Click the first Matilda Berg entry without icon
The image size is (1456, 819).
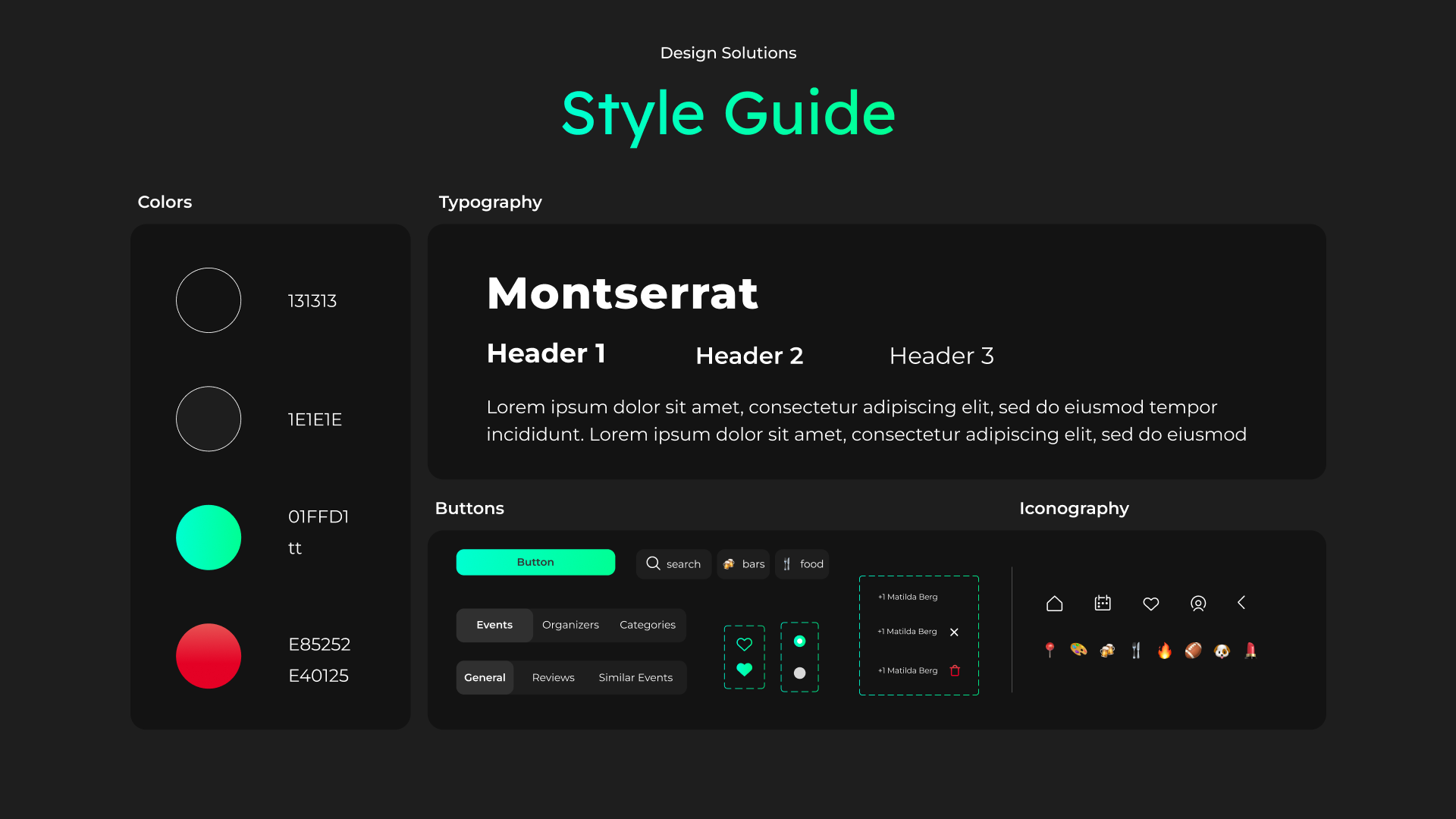908,597
